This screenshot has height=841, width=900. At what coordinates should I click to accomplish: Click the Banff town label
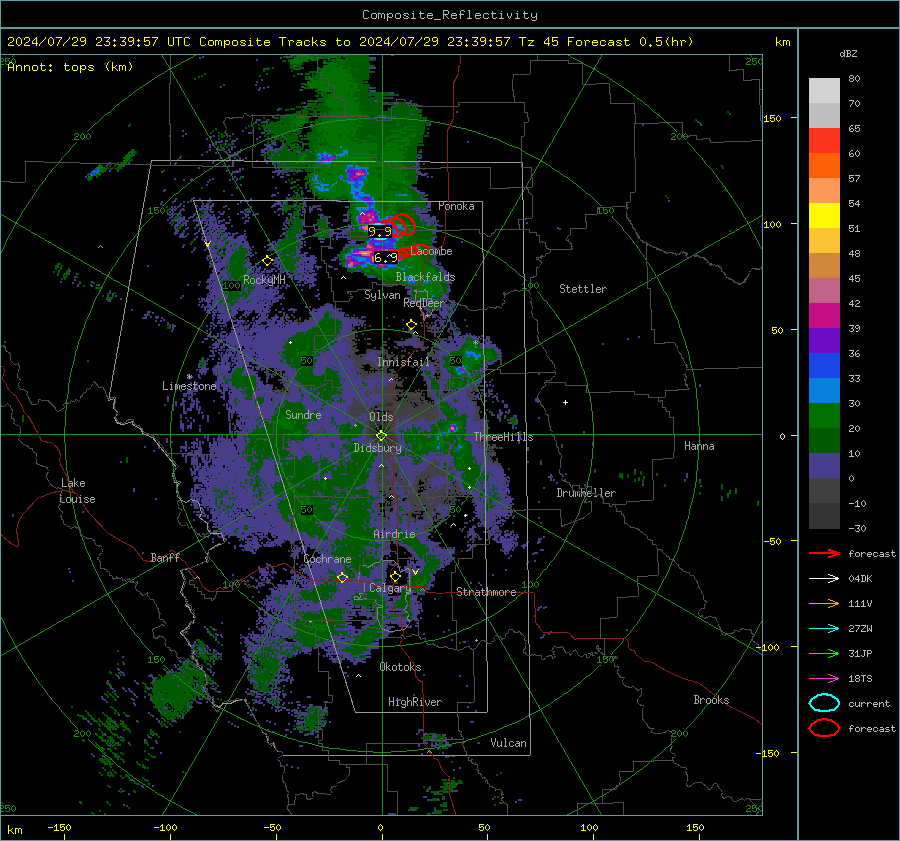165,557
